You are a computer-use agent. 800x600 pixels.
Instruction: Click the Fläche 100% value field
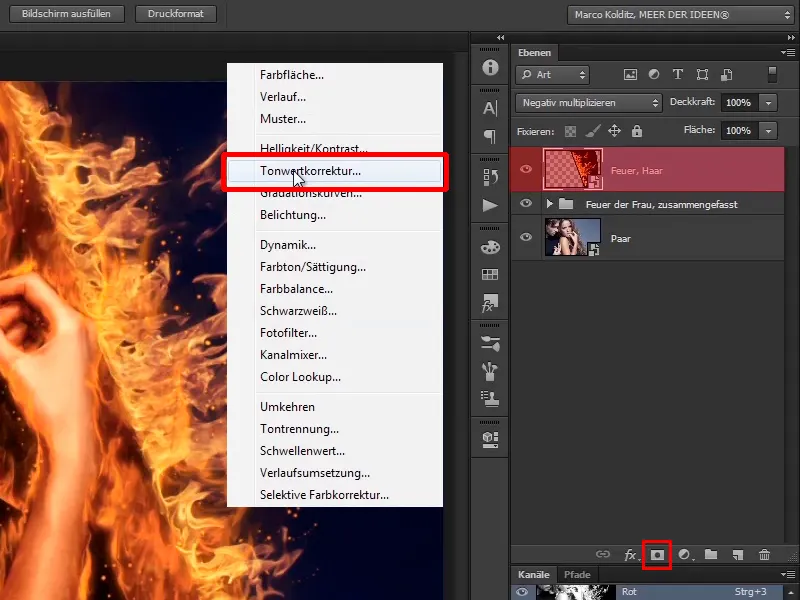pyautogui.click(x=739, y=131)
